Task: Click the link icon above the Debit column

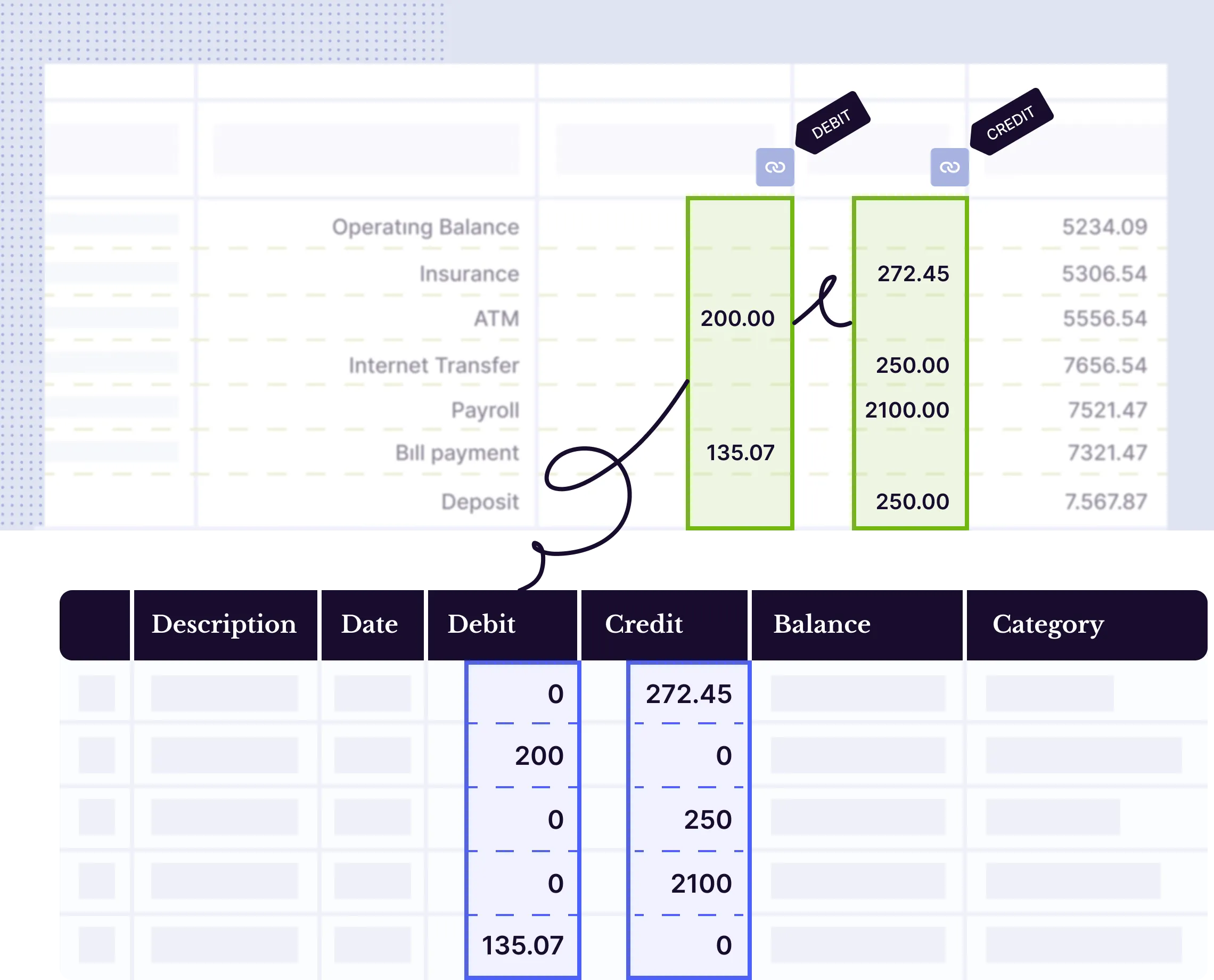Action: coord(776,167)
